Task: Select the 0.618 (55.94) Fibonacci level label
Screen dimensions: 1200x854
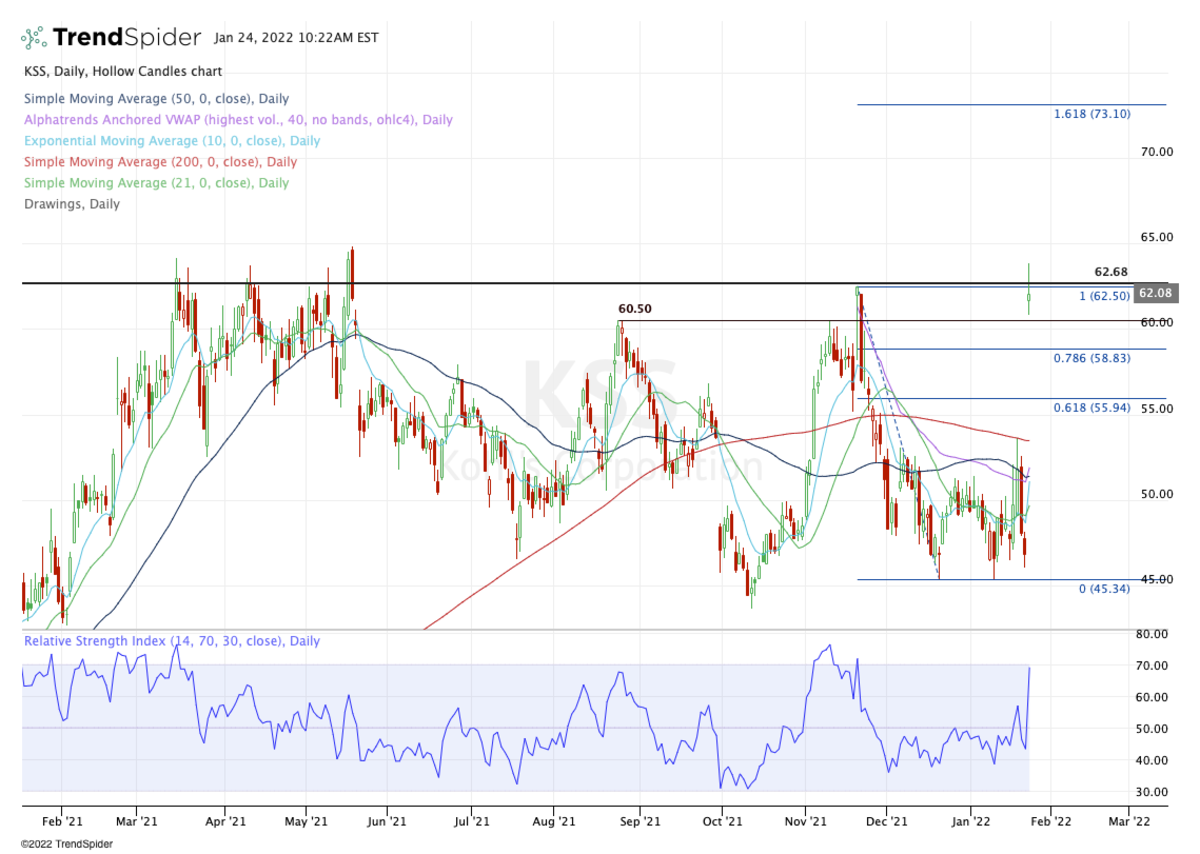Action: [x=1092, y=408]
